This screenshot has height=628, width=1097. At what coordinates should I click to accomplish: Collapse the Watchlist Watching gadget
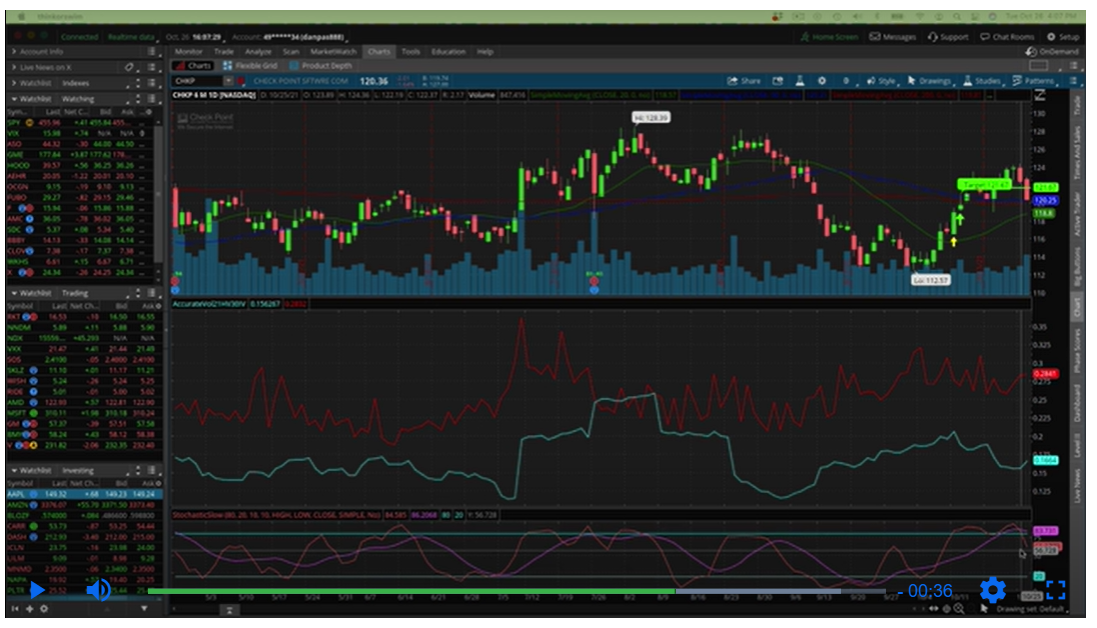[14, 99]
